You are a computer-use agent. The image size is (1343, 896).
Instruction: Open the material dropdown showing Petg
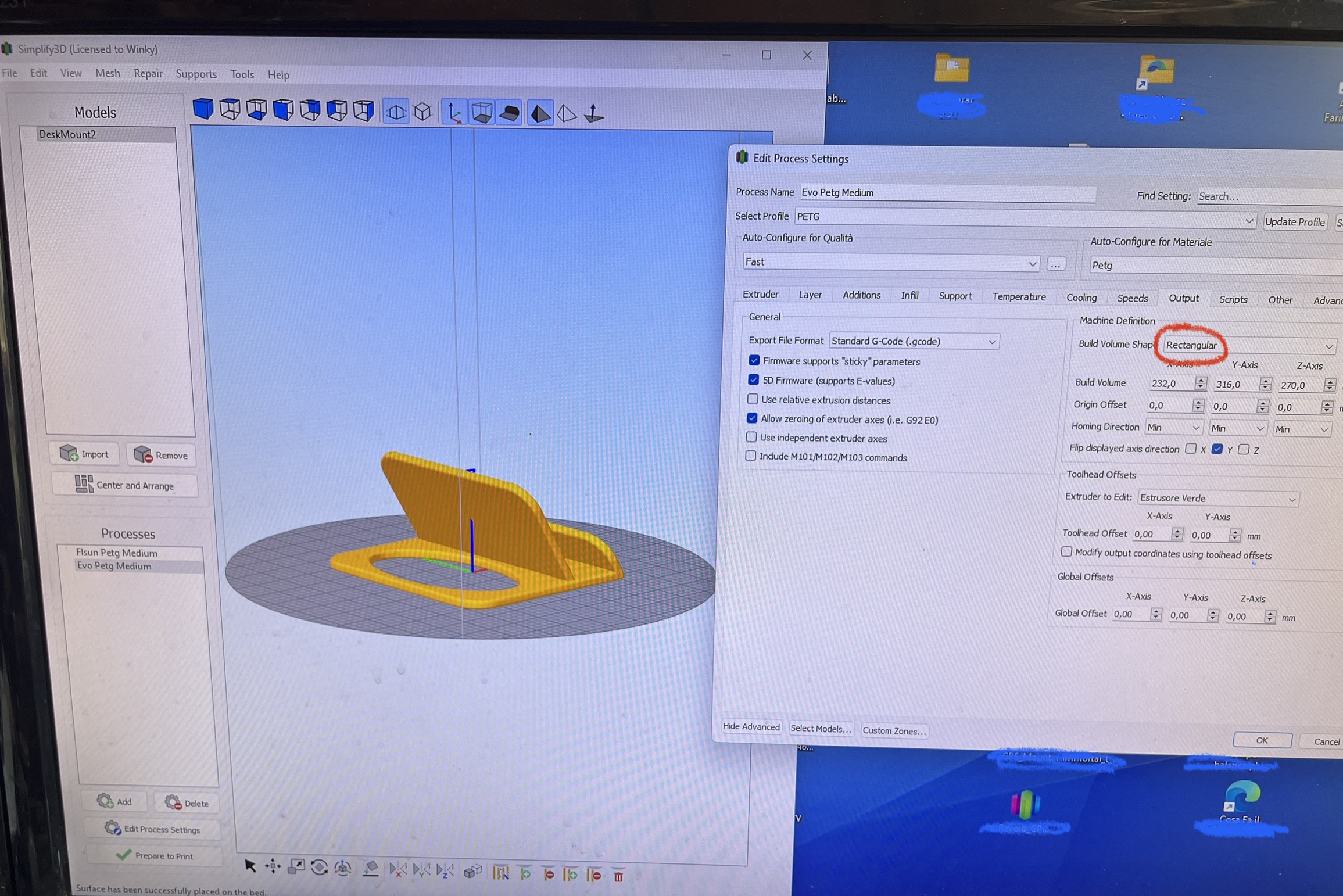(1216, 266)
